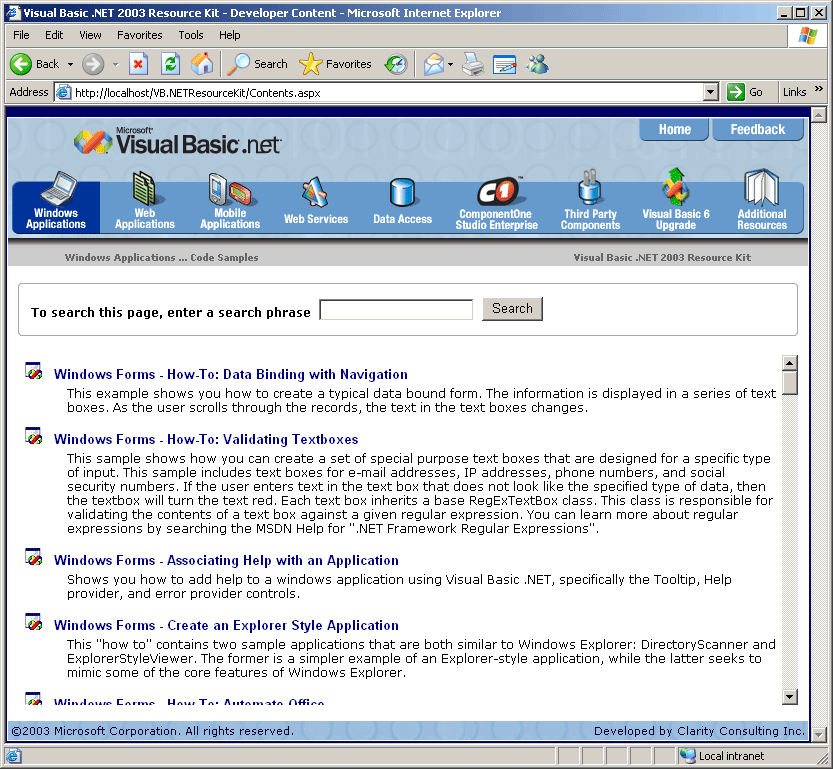Click the sample list scrollbar down arrow
Screen dimensions: 833x769
point(790,697)
